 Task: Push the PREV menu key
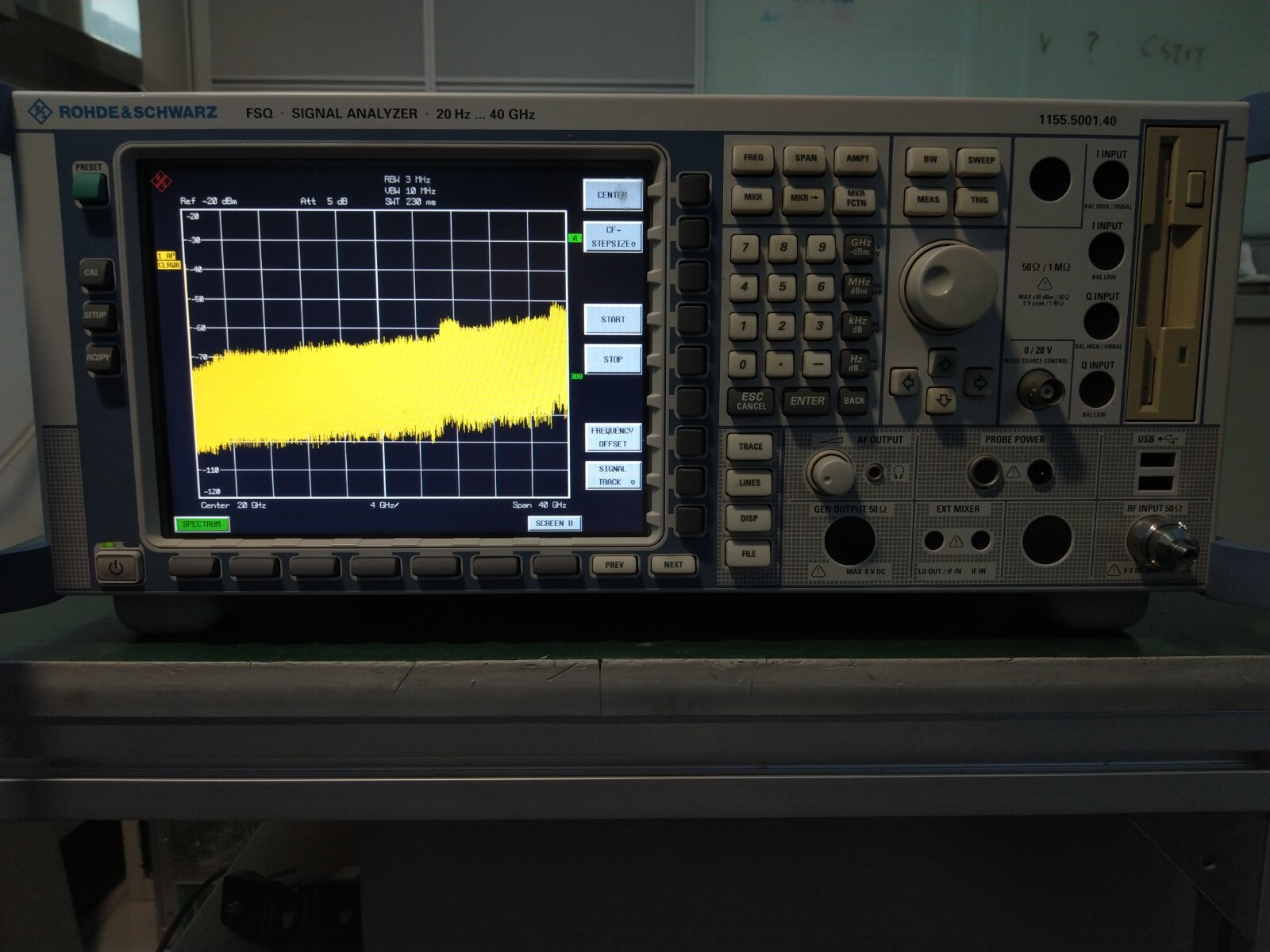click(x=614, y=565)
